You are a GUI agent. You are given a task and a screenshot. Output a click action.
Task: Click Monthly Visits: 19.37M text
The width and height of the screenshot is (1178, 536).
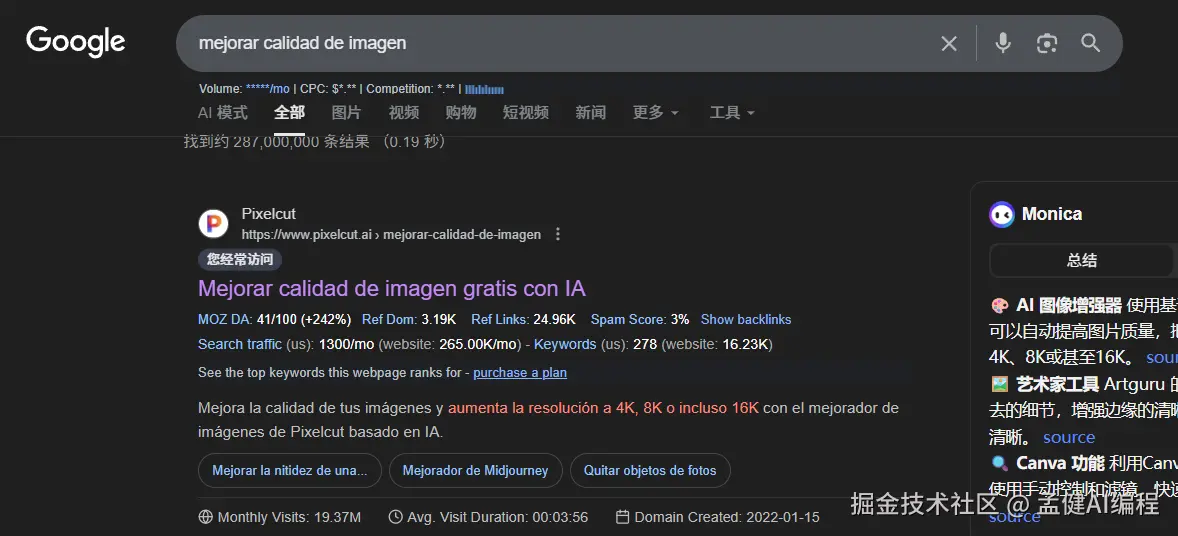pos(289,517)
